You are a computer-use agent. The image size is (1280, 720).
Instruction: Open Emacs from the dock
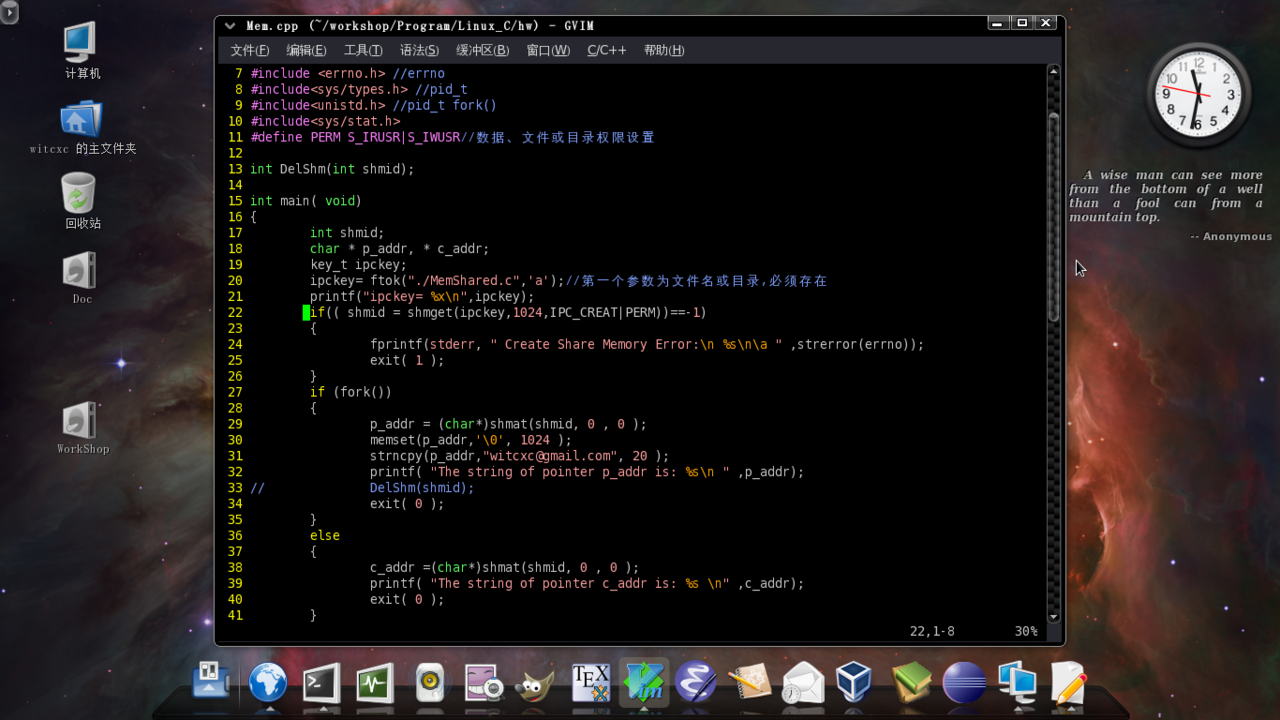click(x=696, y=684)
